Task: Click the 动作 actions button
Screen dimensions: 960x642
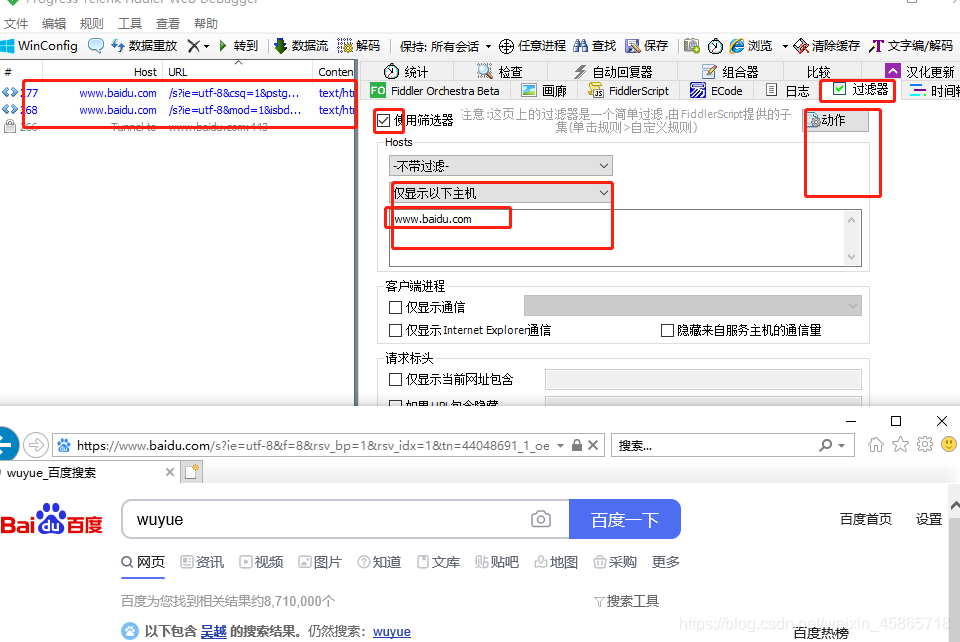Action: pyautogui.click(x=836, y=121)
